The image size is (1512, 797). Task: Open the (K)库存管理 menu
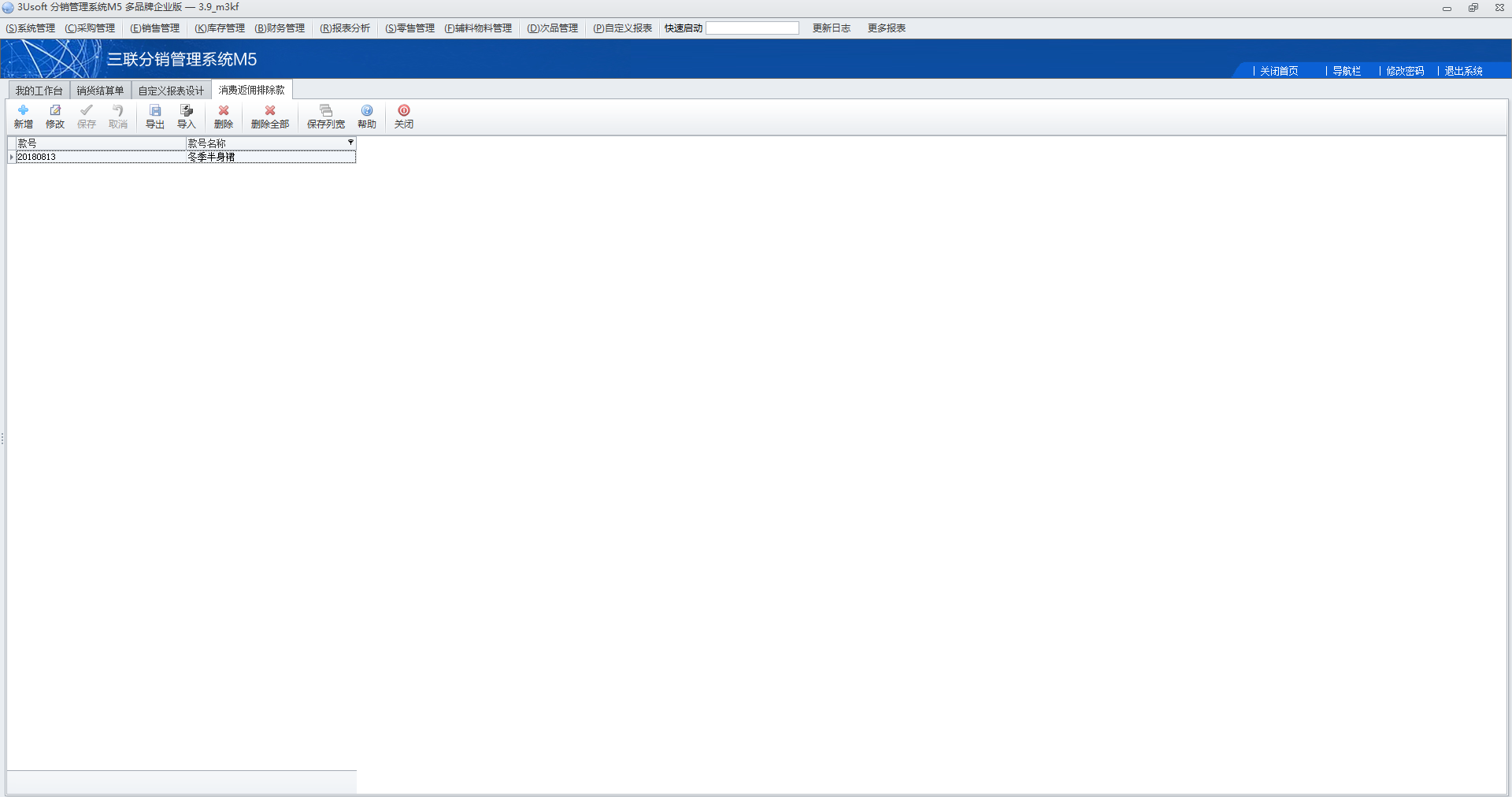tap(220, 28)
